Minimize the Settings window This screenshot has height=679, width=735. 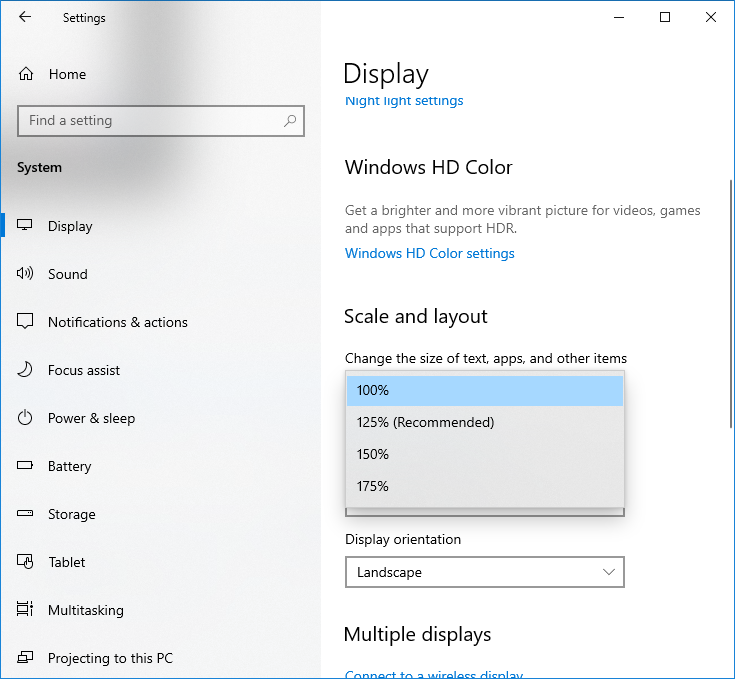pyautogui.click(x=619, y=17)
